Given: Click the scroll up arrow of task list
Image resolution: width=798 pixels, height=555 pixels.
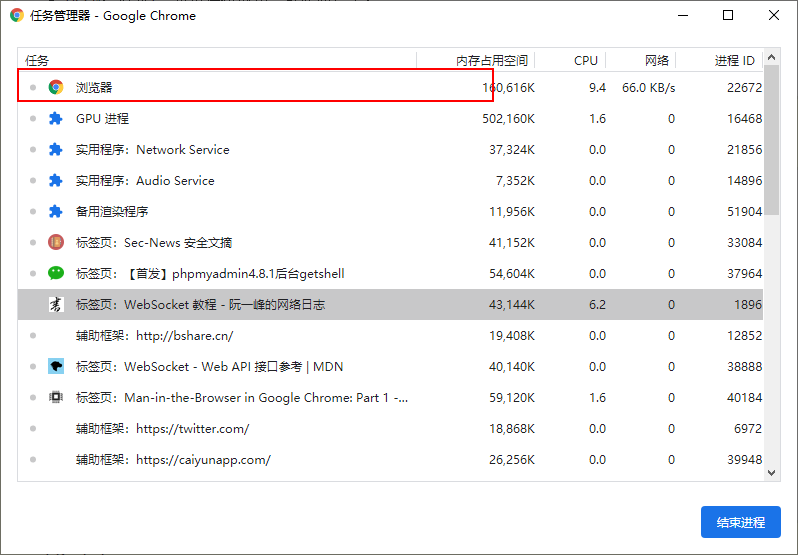Looking at the screenshot, I should tap(772, 57).
